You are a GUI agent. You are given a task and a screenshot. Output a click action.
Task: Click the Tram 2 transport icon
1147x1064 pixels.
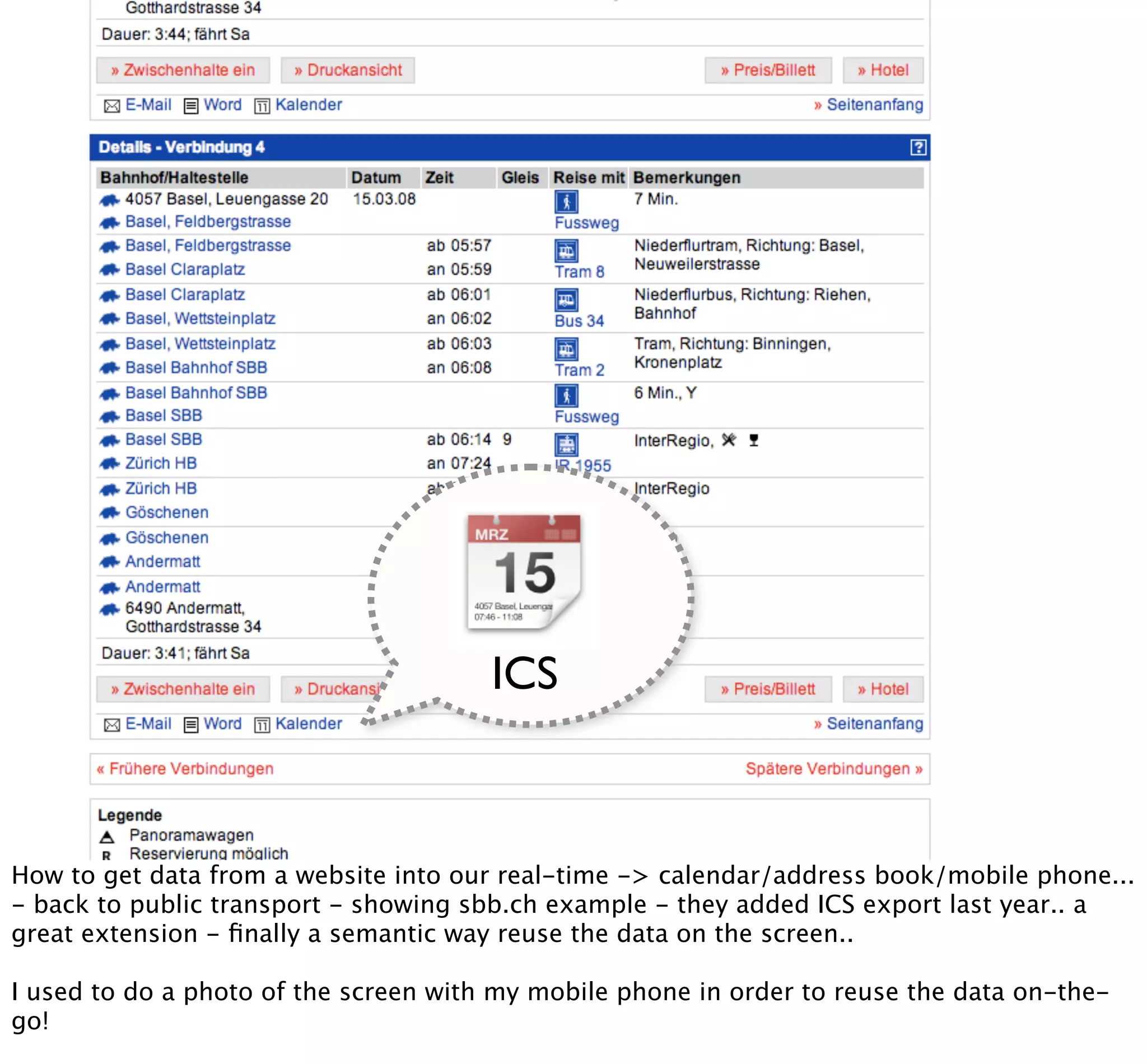point(566,349)
